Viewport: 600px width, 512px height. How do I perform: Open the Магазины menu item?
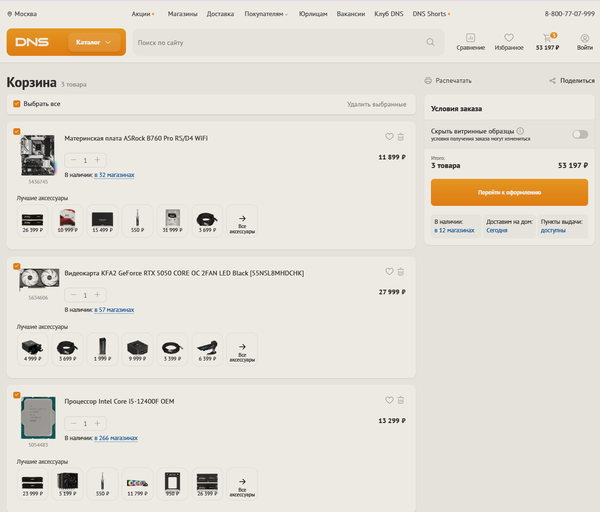click(182, 14)
